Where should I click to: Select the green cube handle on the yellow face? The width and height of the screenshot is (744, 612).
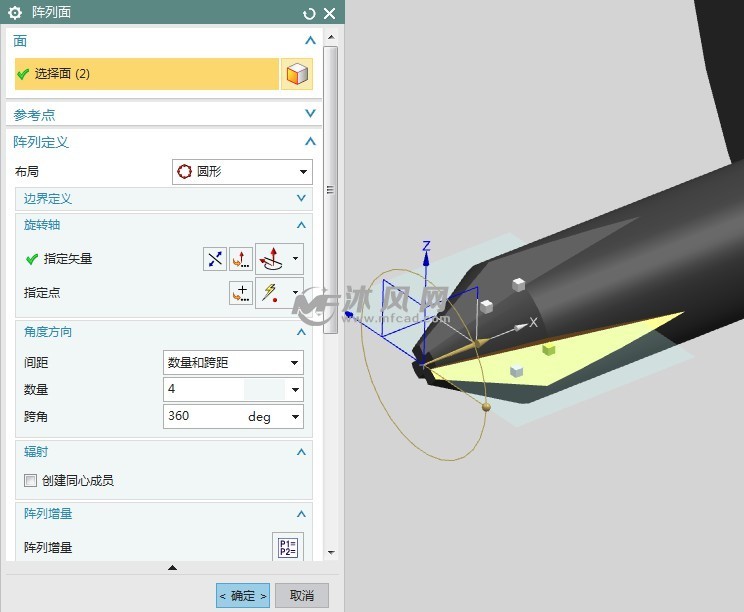click(x=549, y=350)
